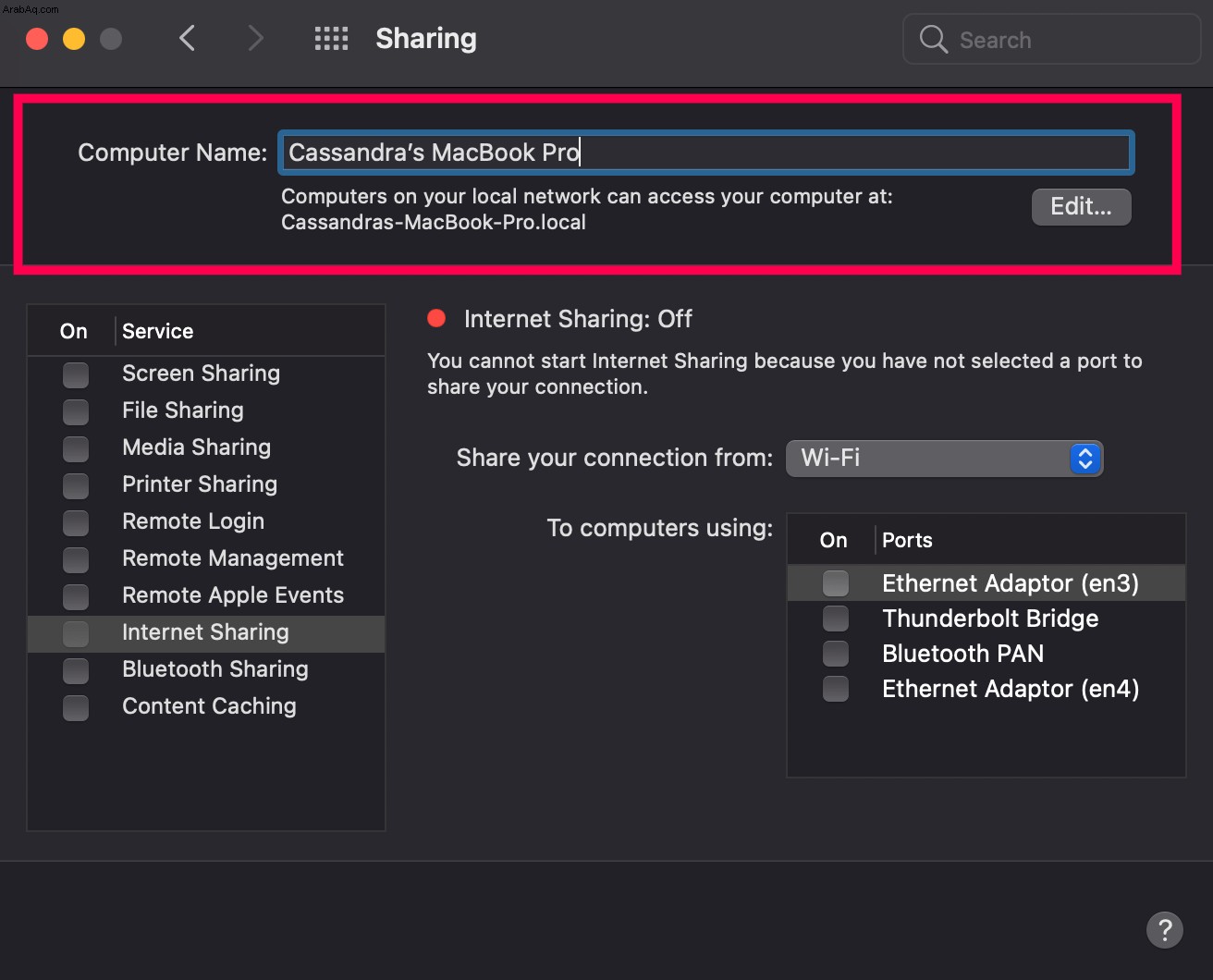The width and height of the screenshot is (1213, 980).
Task: Select Ethernet Adaptor (en4) port name
Action: click(x=1011, y=689)
